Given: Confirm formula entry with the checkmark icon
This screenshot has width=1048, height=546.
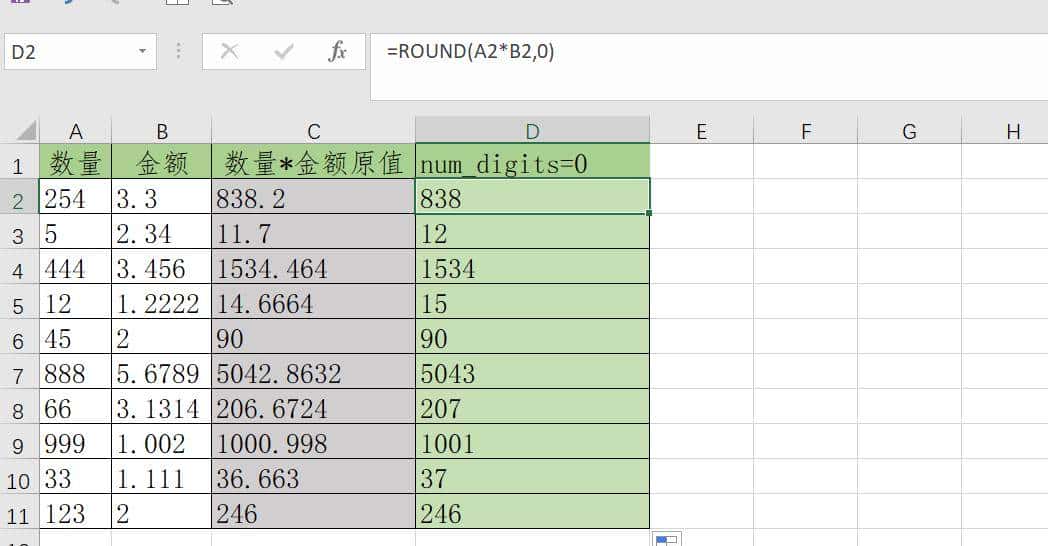Looking at the screenshot, I should (284, 51).
